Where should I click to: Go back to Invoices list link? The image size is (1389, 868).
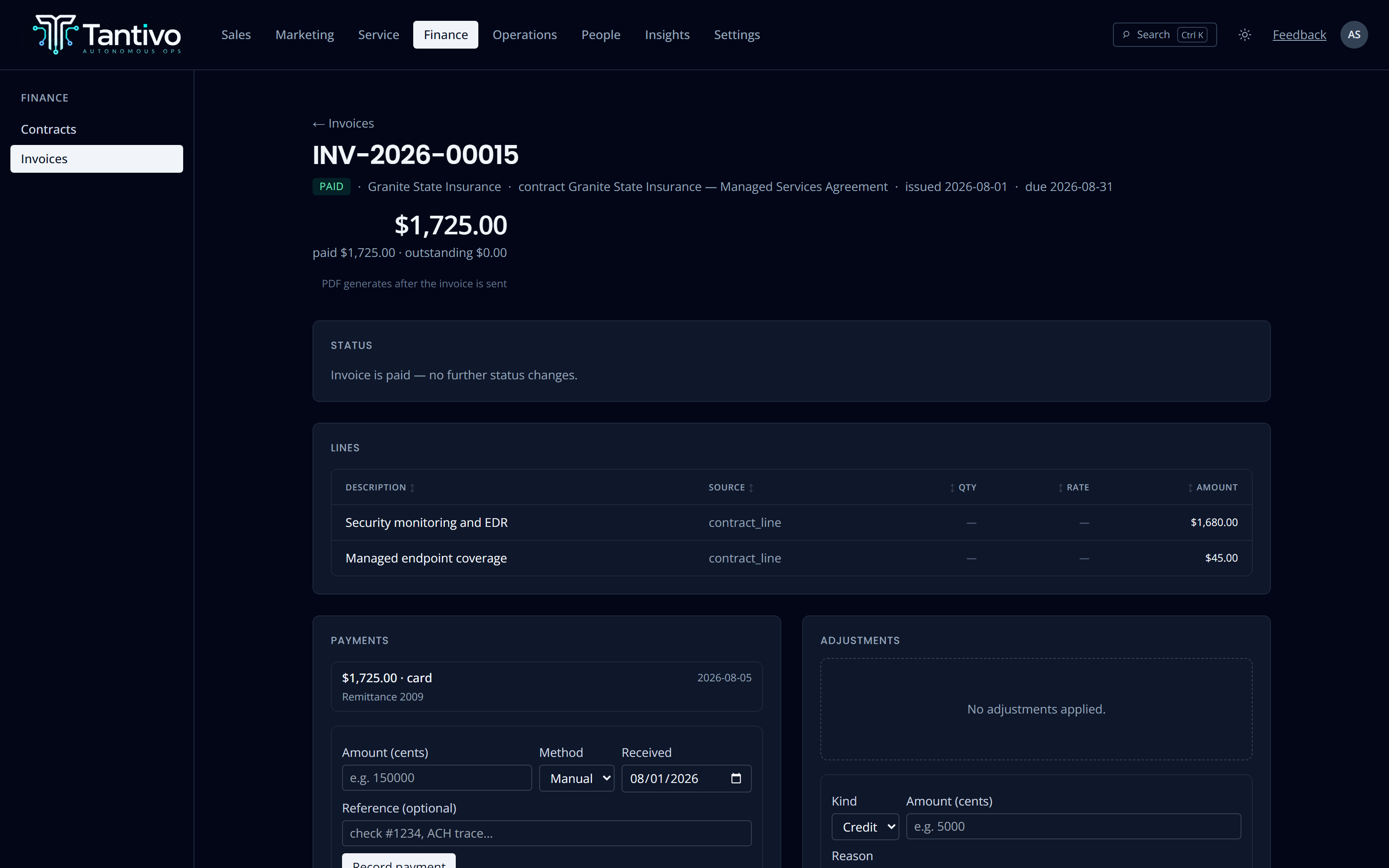pos(343,123)
